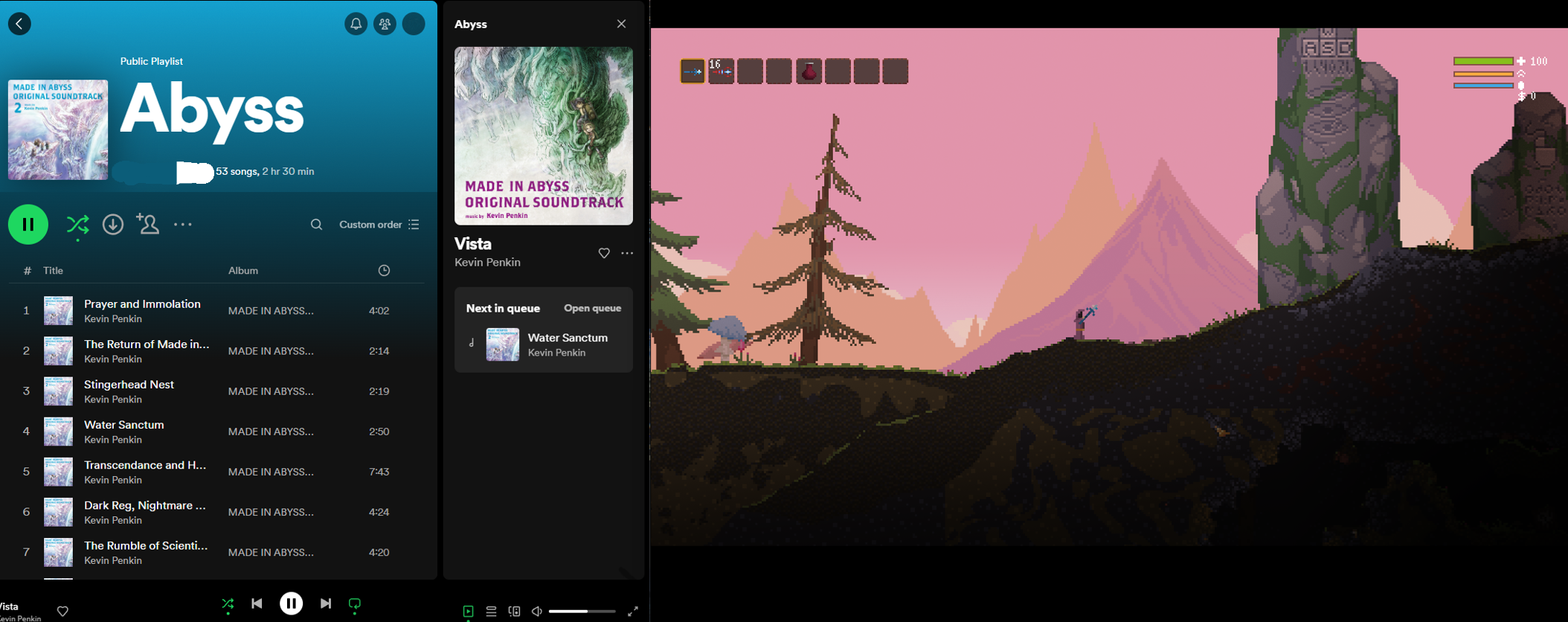Screen dimensions: 1568x622
Task: Open the queue list icon in player bar
Action: [491, 612]
